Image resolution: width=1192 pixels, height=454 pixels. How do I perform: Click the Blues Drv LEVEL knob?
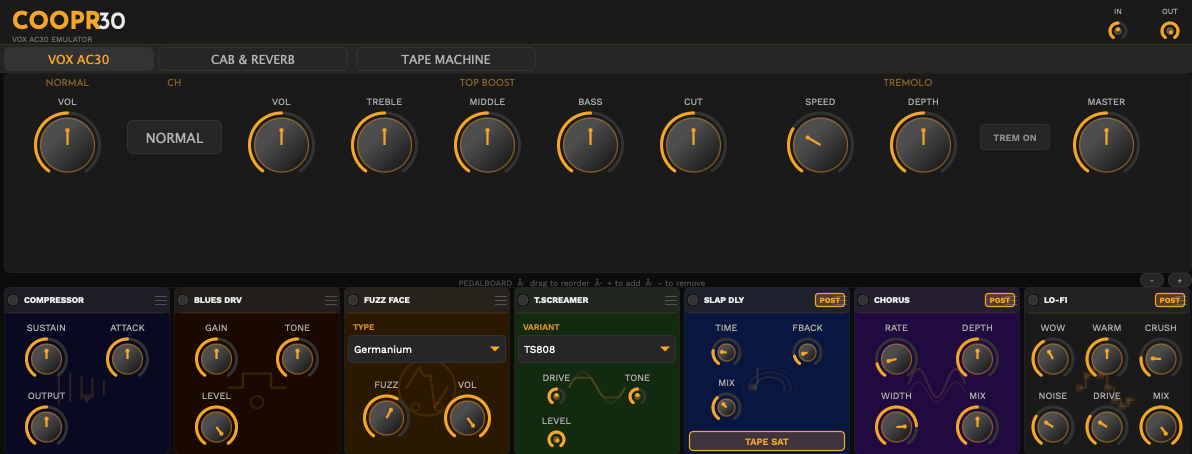217,426
